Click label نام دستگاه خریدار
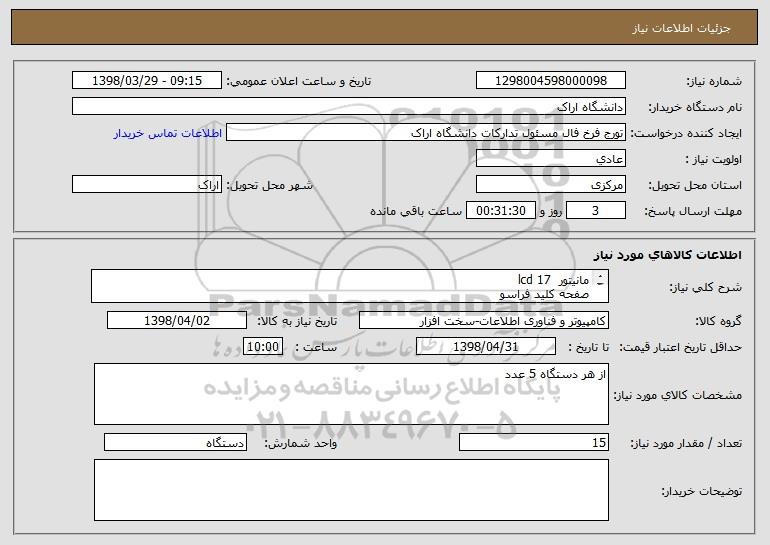770x545 pixels. coord(695,107)
